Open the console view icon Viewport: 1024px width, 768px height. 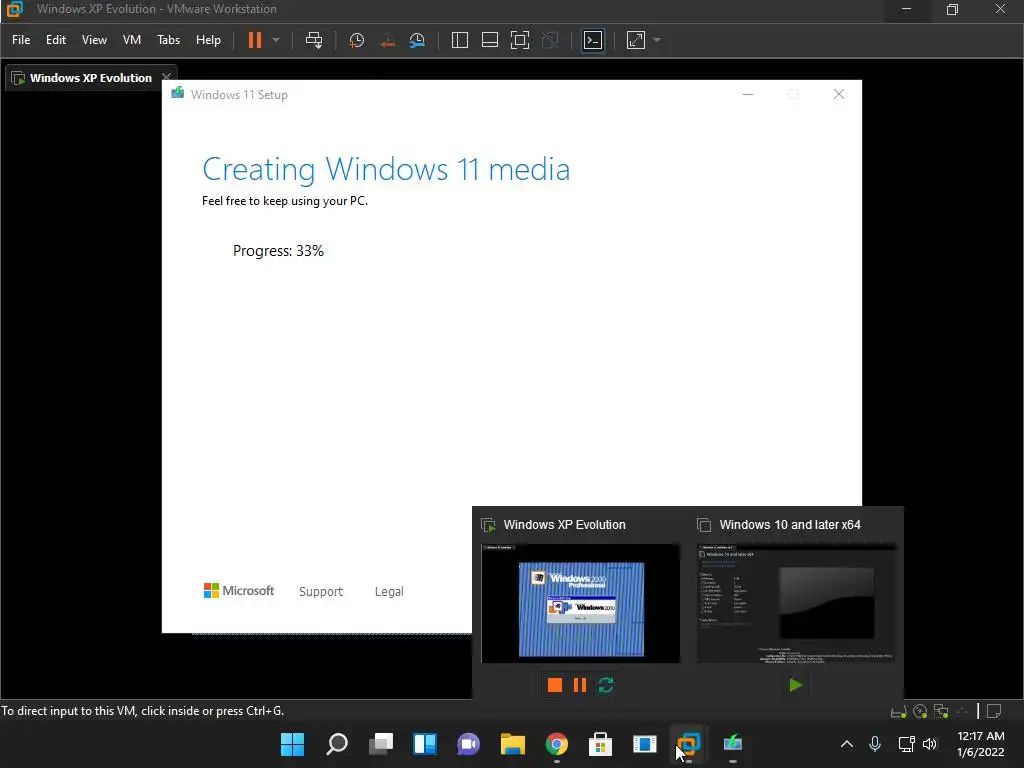[593, 40]
